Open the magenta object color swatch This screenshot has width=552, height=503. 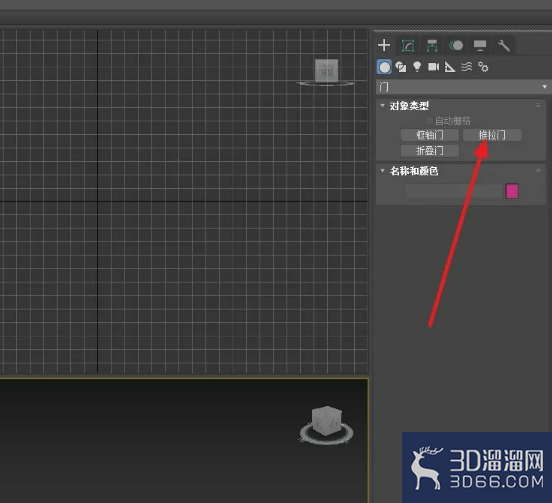pyautogui.click(x=512, y=191)
